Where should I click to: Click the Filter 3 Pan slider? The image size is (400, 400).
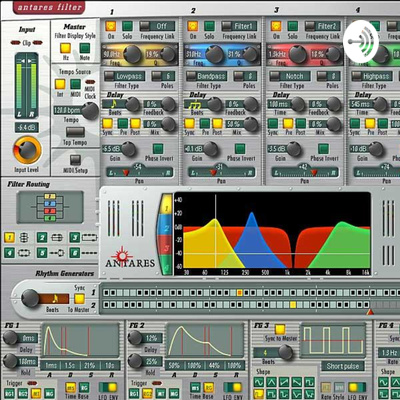point(305,172)
